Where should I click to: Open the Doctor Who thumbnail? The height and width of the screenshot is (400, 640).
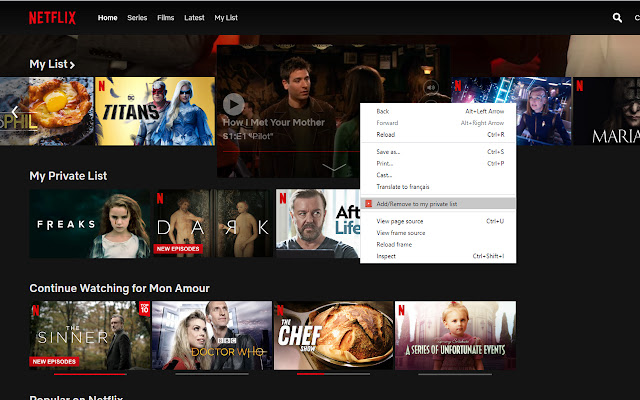click(212, 335)
